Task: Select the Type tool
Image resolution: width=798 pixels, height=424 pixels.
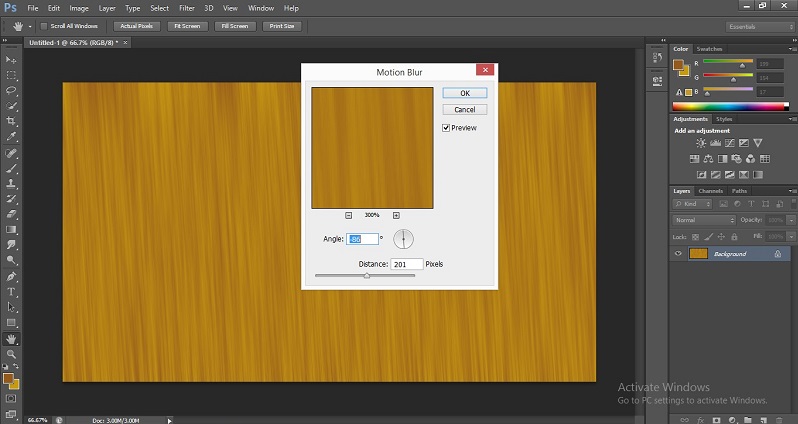Action: click(x=11, y=292)
